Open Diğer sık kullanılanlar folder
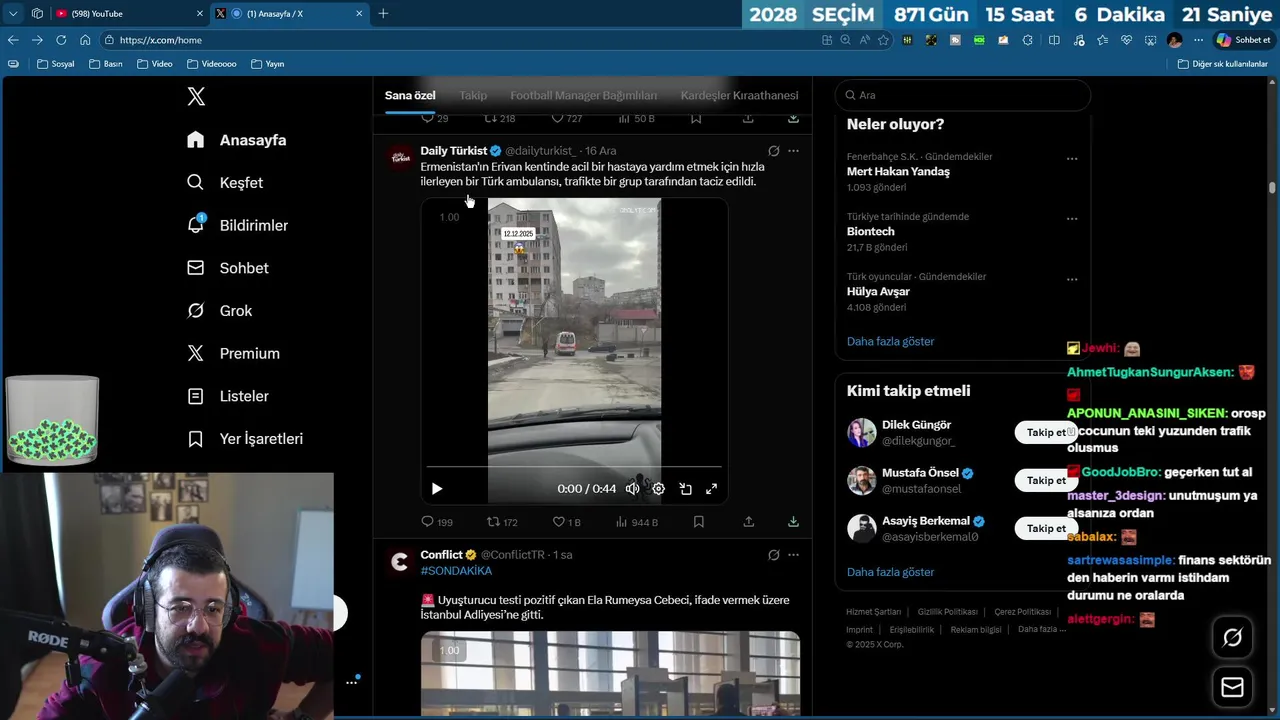This screenshot has height=720, width=1280. point(1222,64)
